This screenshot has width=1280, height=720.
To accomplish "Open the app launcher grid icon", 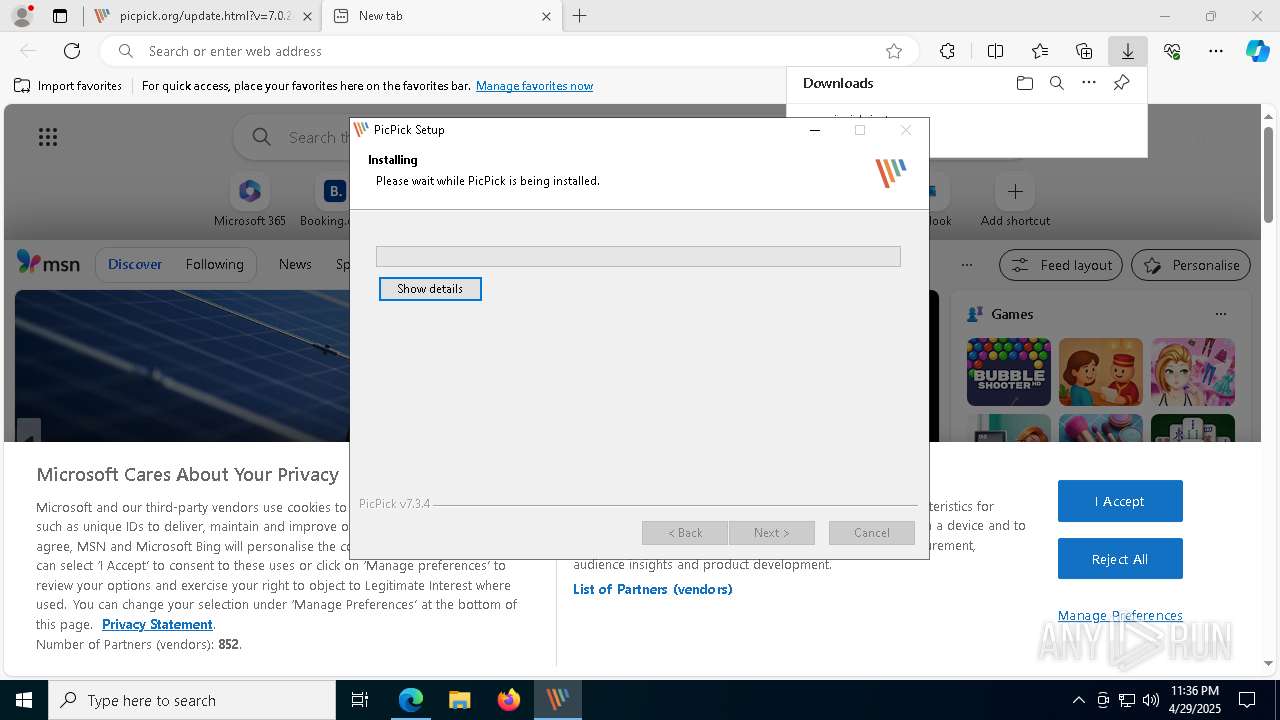I will point(48,137).
